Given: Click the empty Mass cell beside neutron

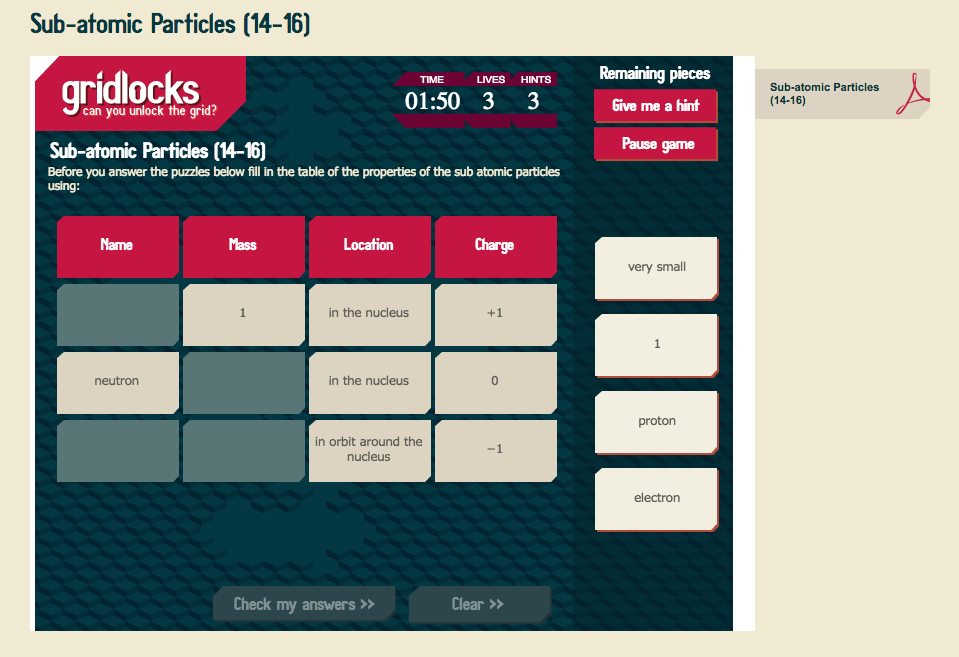Looking at the screenshot, I should [243, 382].
